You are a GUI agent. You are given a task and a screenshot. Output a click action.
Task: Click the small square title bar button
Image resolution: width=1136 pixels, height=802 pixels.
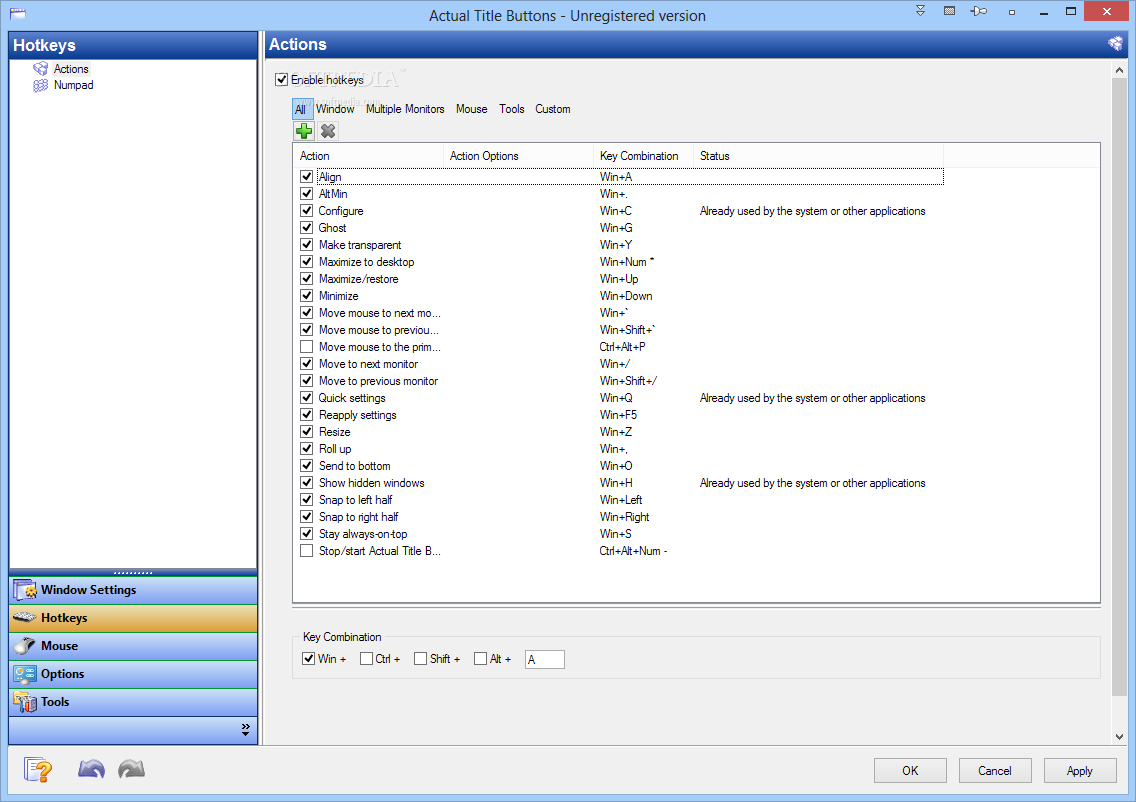[1011, 12]
